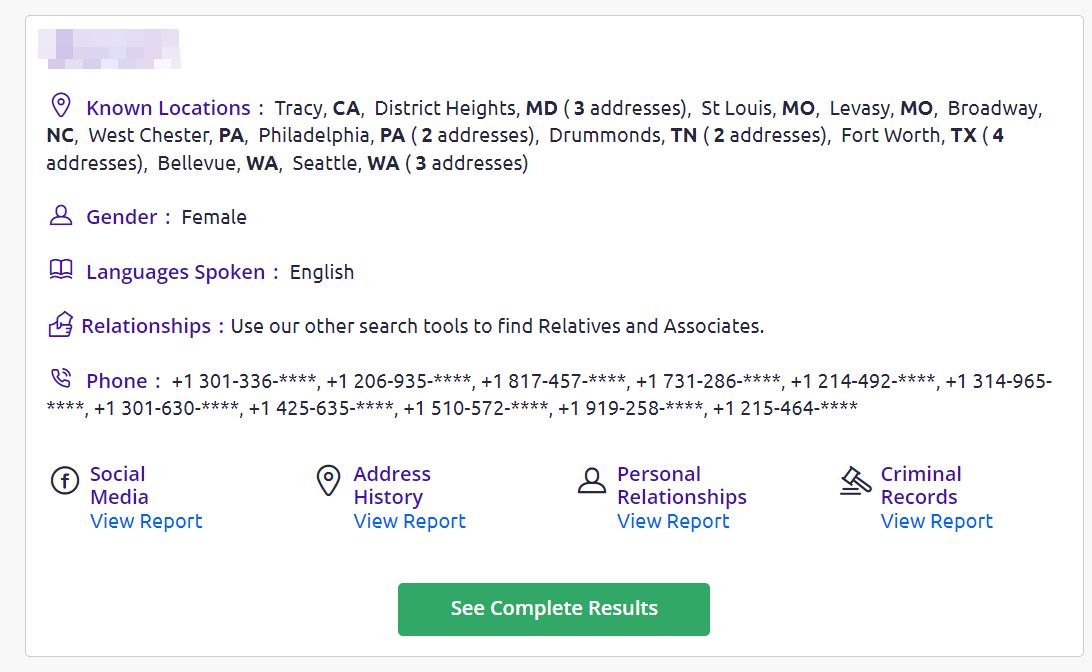This screenshot has width=1092, height=672.
Task: Click the Known Locations label
Action: [x=168, y=108]
